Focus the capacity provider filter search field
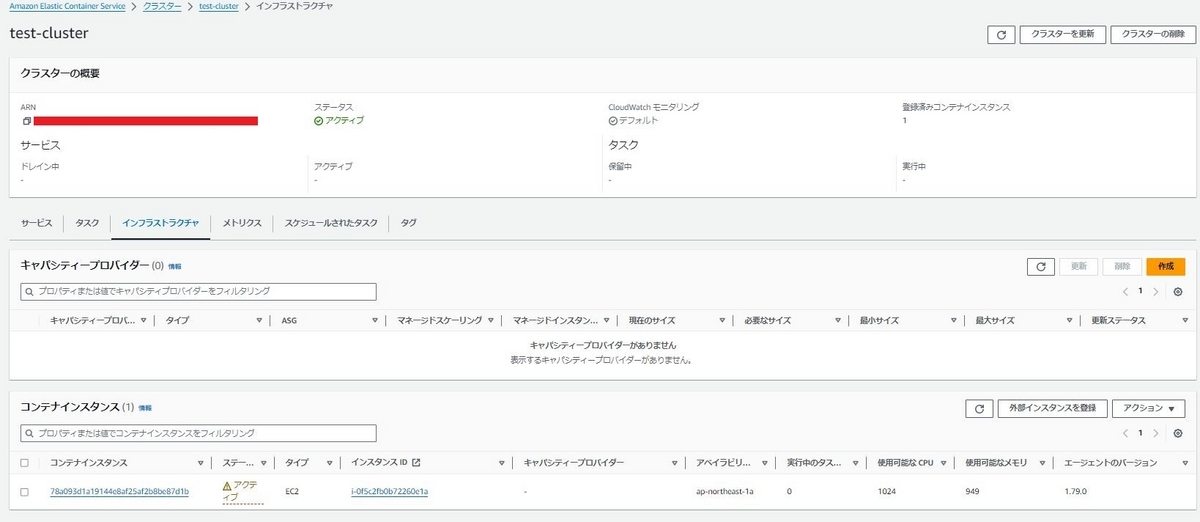This screenshot has height=522, width=1200. 199,291
